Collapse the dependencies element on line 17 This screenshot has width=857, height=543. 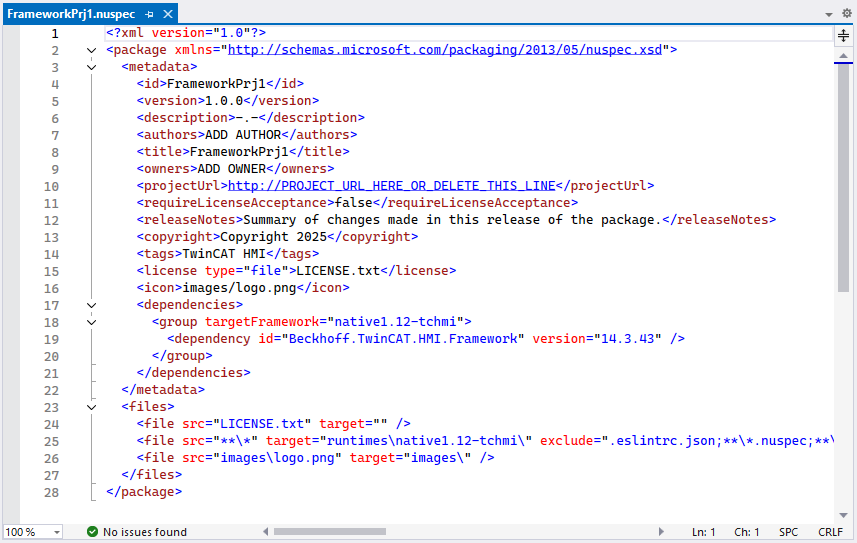click(91, 305)
